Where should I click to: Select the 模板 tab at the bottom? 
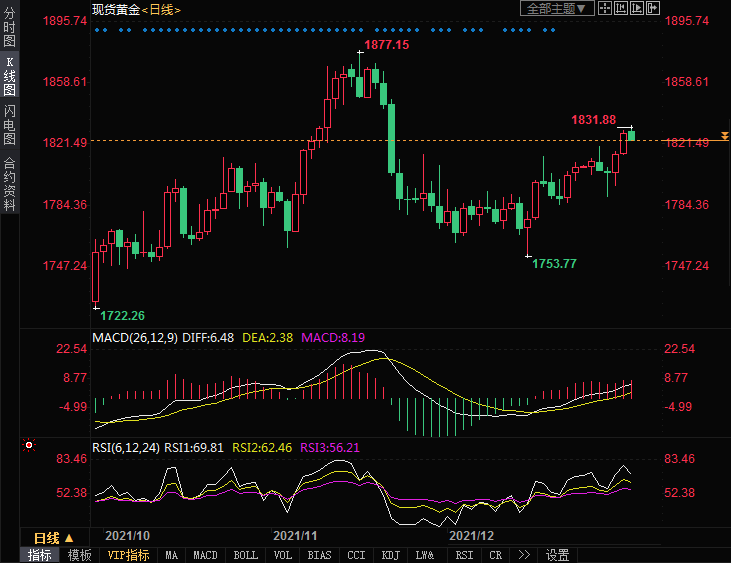[80, 555]
